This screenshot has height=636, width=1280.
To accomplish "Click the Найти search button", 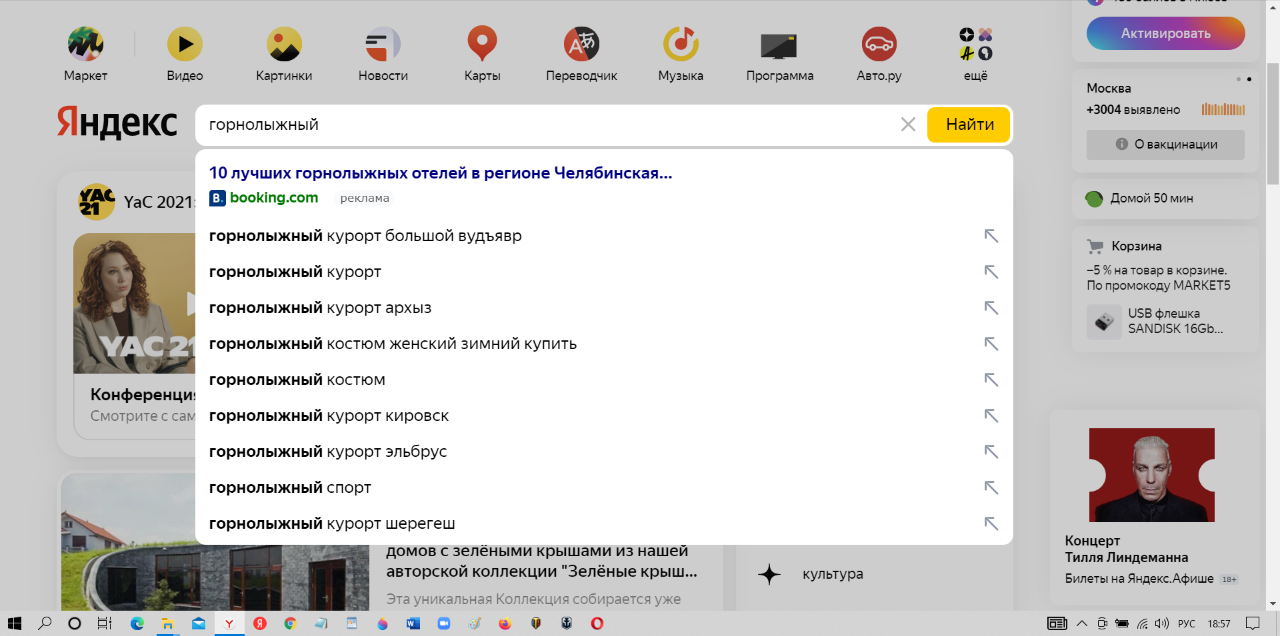I will (x=969, y=125).
